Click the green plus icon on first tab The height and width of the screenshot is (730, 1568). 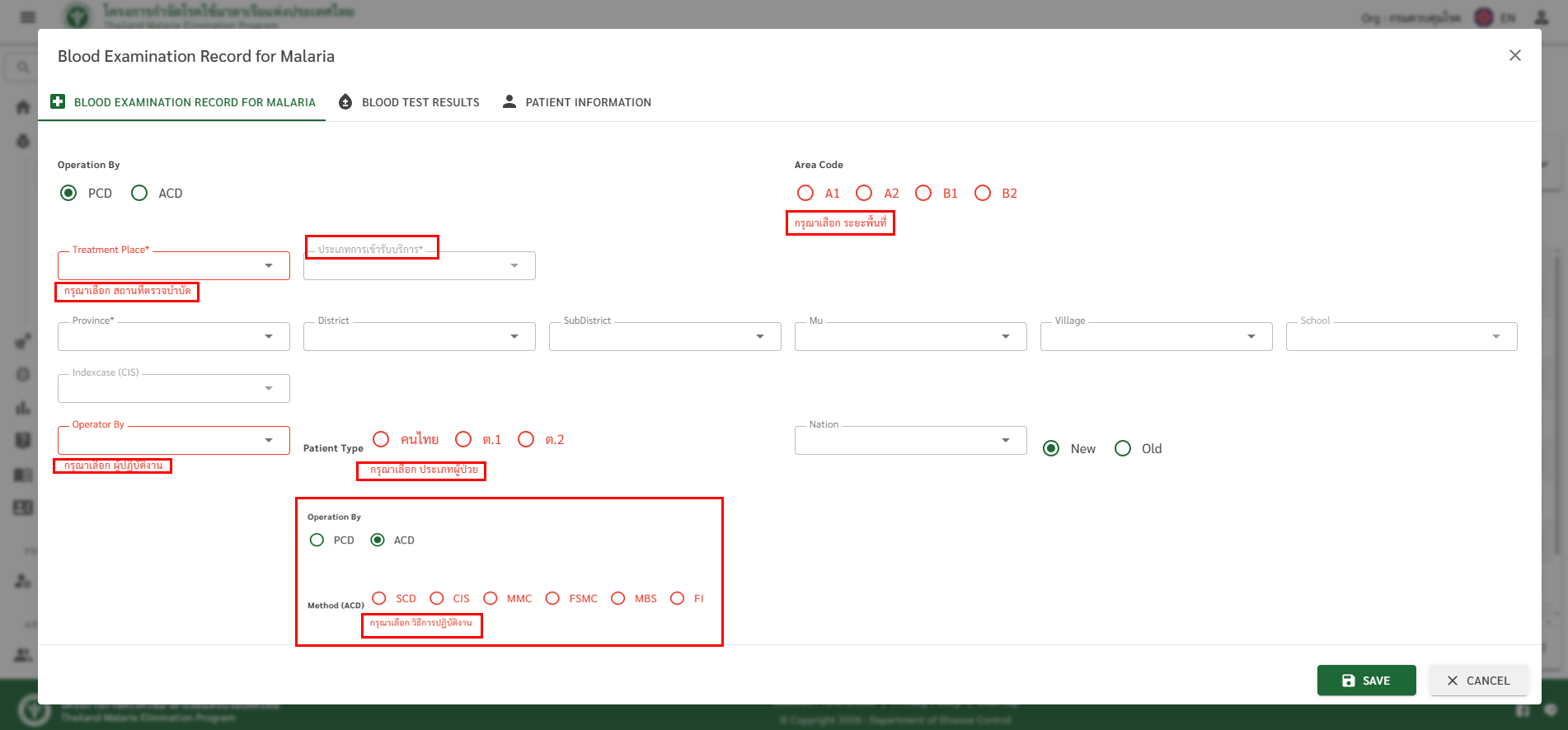coord(58,101)
